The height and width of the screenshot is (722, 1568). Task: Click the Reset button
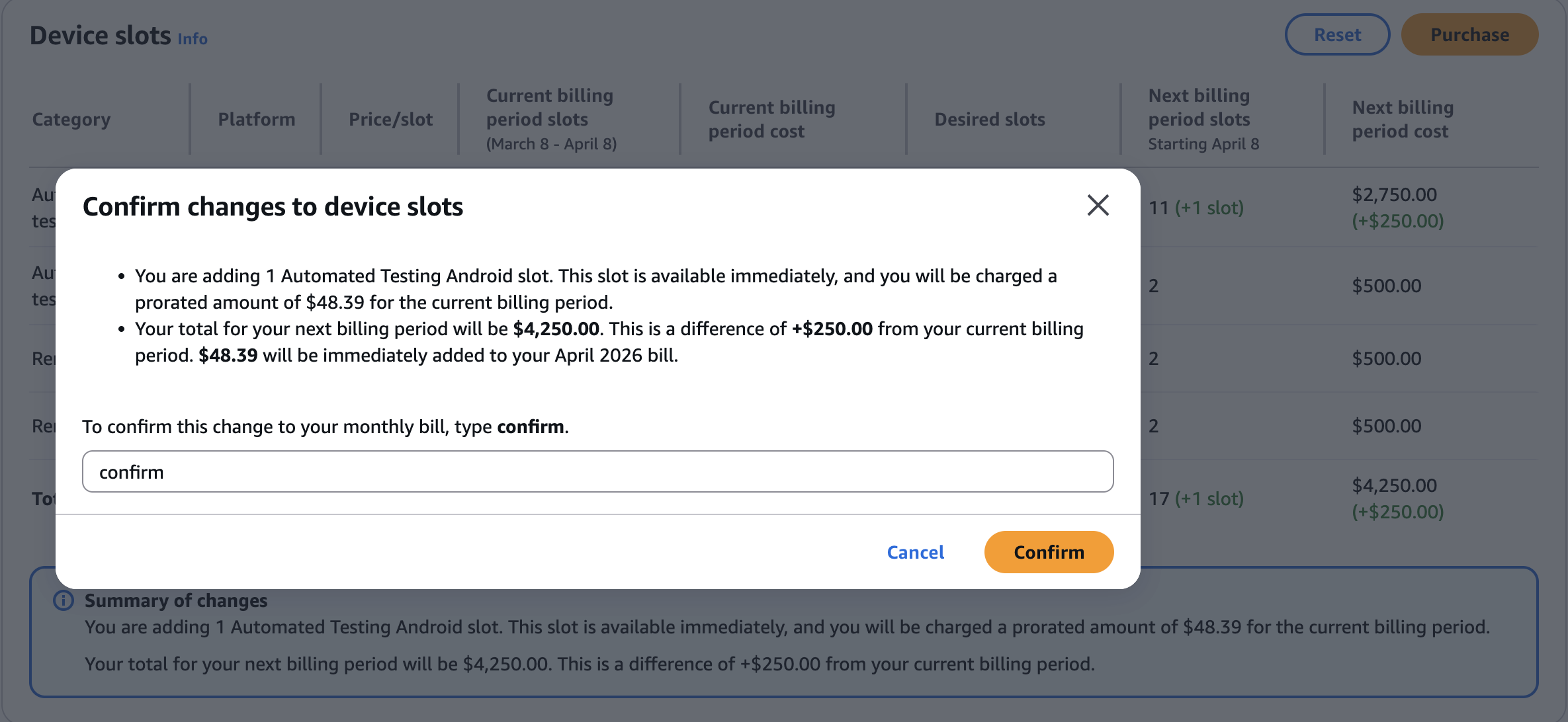pos(1337,34)
